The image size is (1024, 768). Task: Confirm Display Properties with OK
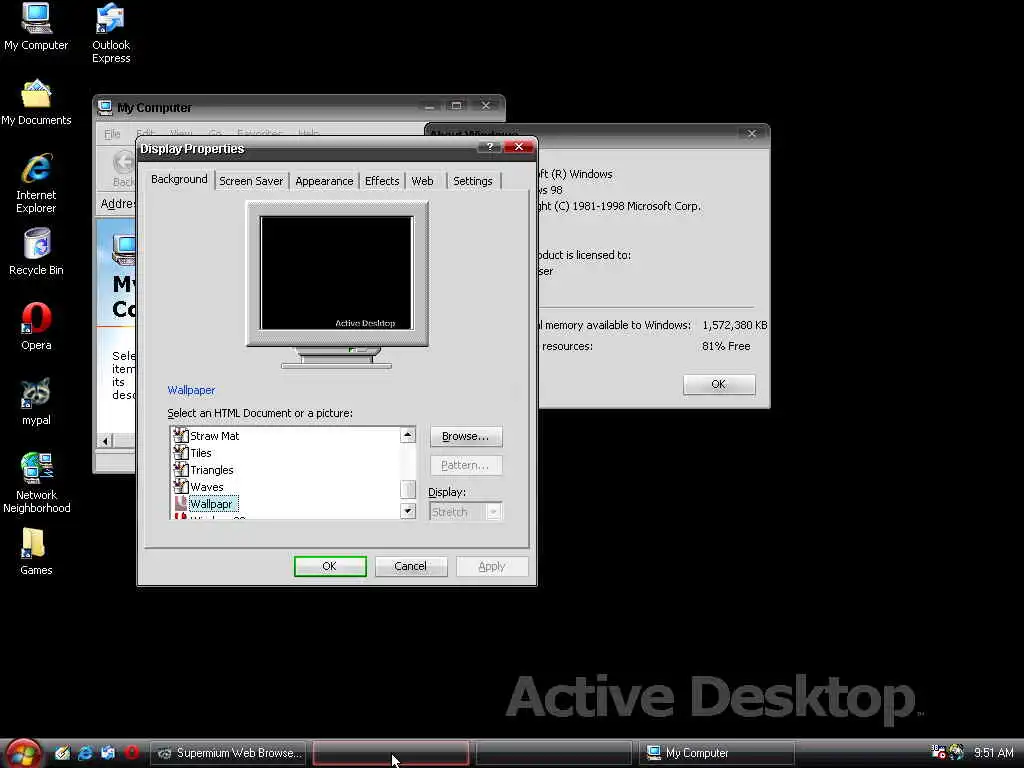pyautogui.click(x=330, y=566)
